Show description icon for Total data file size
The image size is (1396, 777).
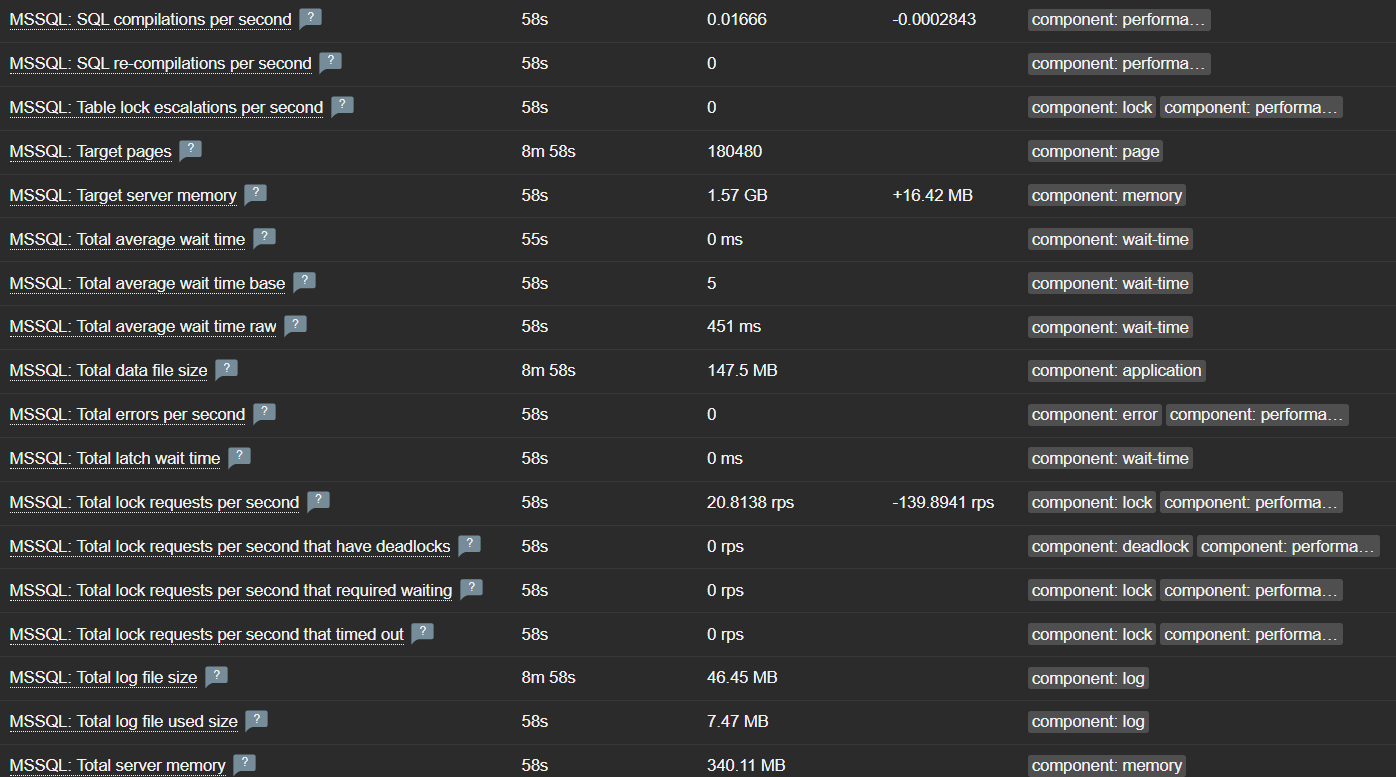coord(227,369)
